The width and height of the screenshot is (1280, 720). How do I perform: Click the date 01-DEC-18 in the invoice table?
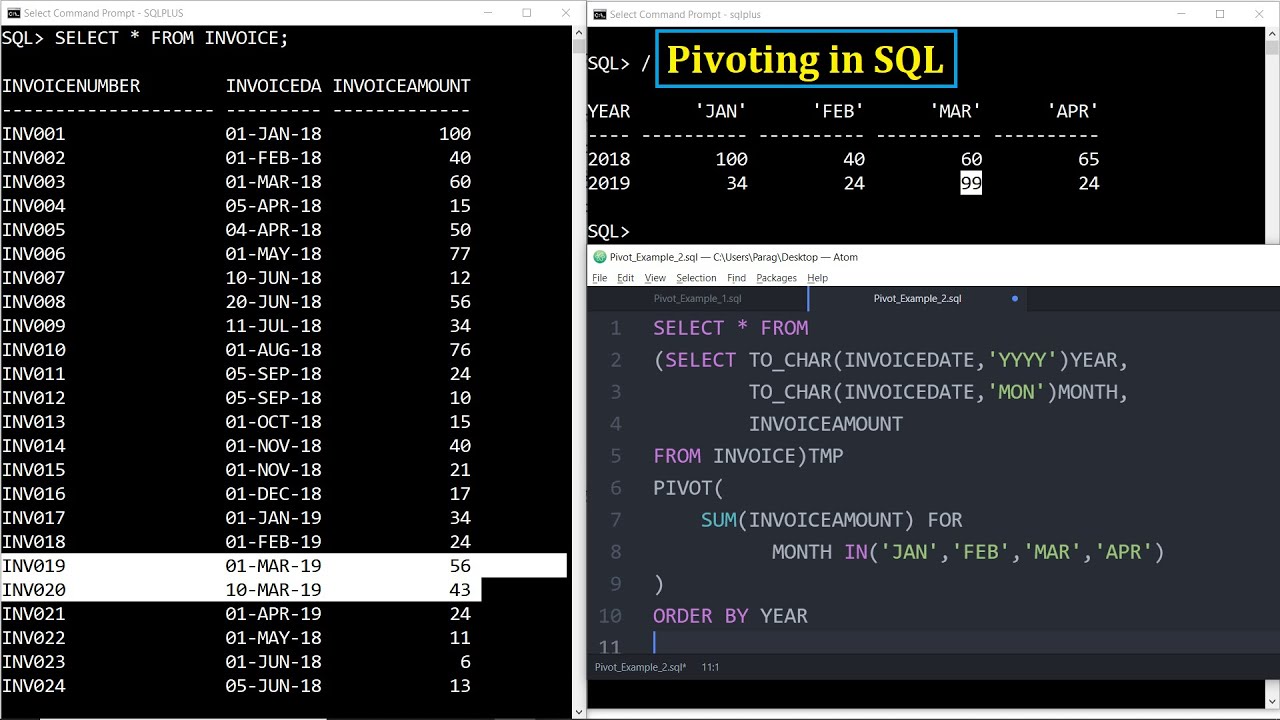coord(274,494)
